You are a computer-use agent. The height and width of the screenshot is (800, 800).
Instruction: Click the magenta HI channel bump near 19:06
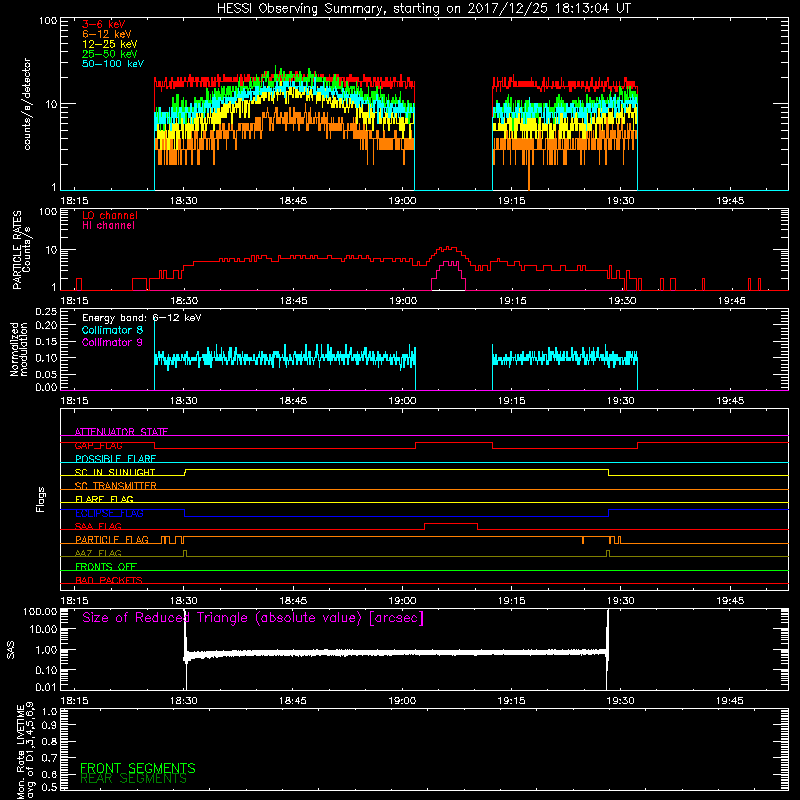point(448,276)
